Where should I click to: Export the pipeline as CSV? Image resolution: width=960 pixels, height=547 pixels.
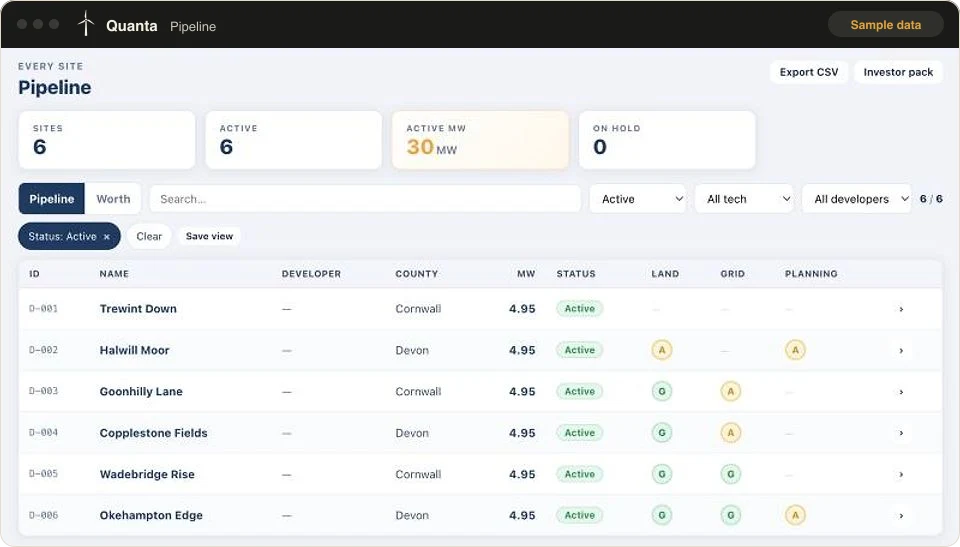tap(809, 72)
